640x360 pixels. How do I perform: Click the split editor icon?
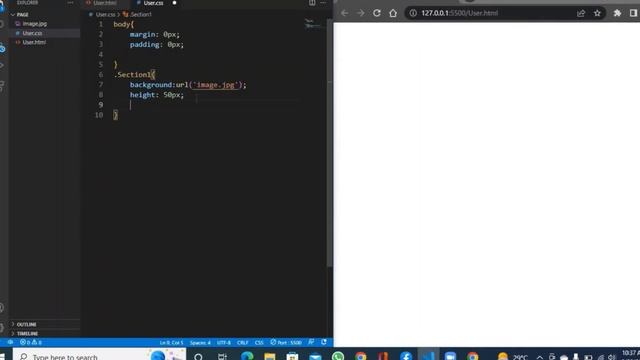[312, 3]
